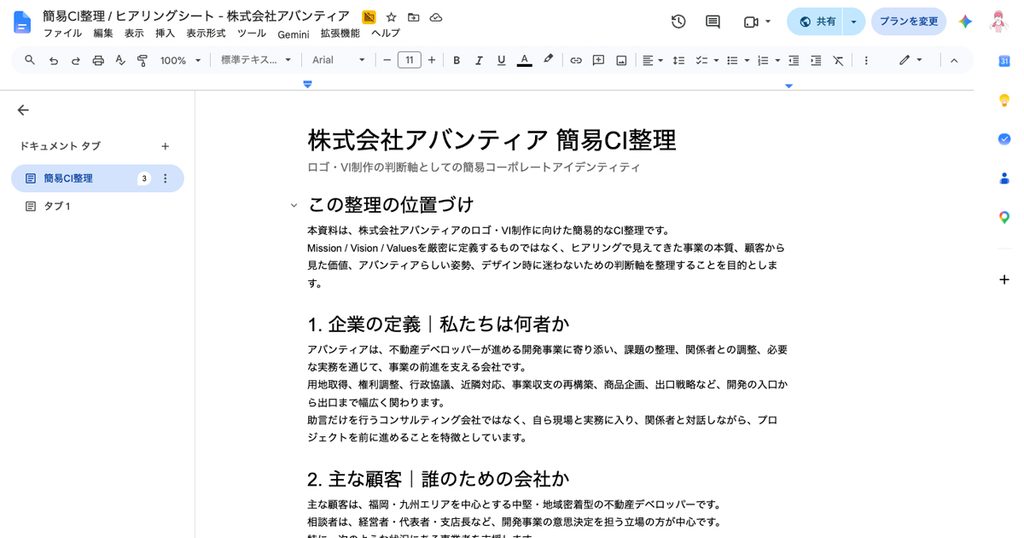
Task: Activate the paint format tool
Action: (x=142, y=60)
